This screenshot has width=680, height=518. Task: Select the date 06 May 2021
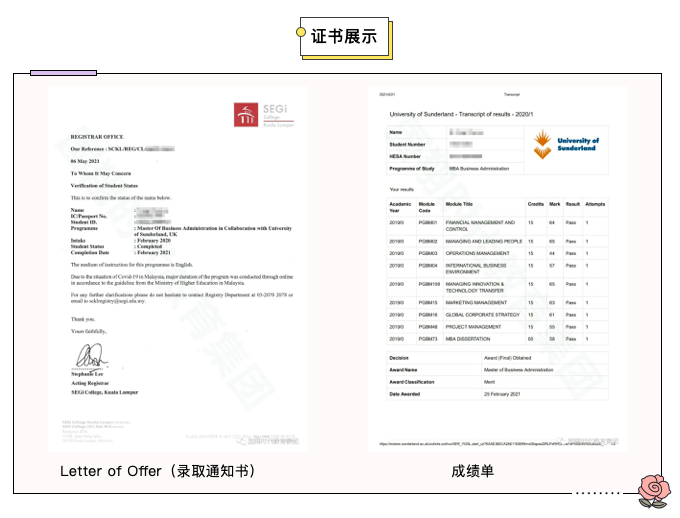pos(85,161)
